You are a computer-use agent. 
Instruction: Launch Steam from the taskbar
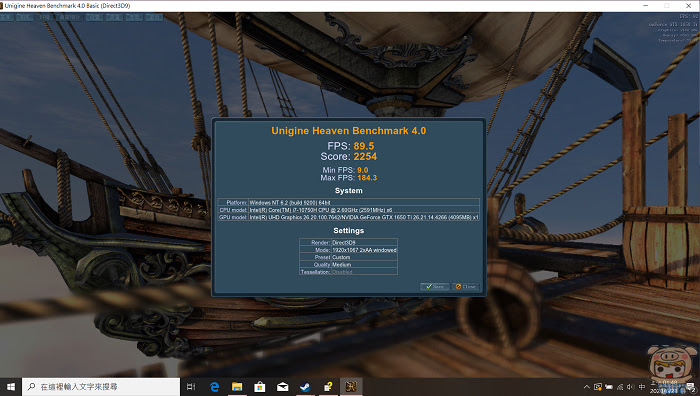pos(305,387)
